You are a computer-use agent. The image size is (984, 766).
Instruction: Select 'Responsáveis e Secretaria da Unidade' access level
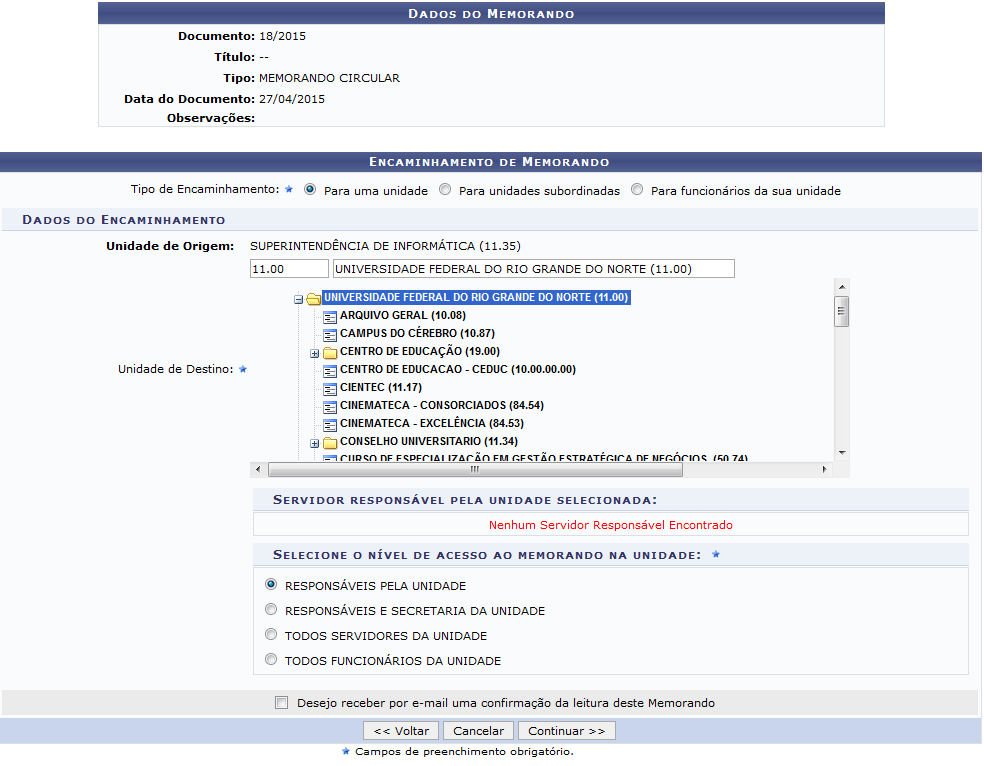coord(271,609)
